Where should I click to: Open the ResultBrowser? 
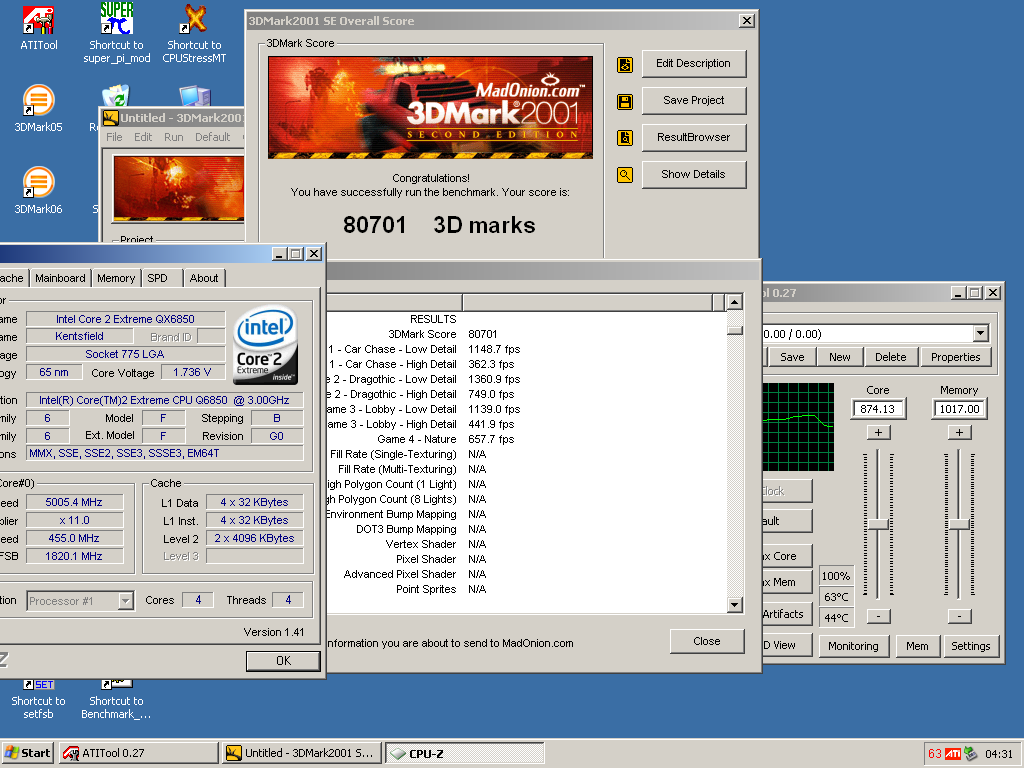694,137
